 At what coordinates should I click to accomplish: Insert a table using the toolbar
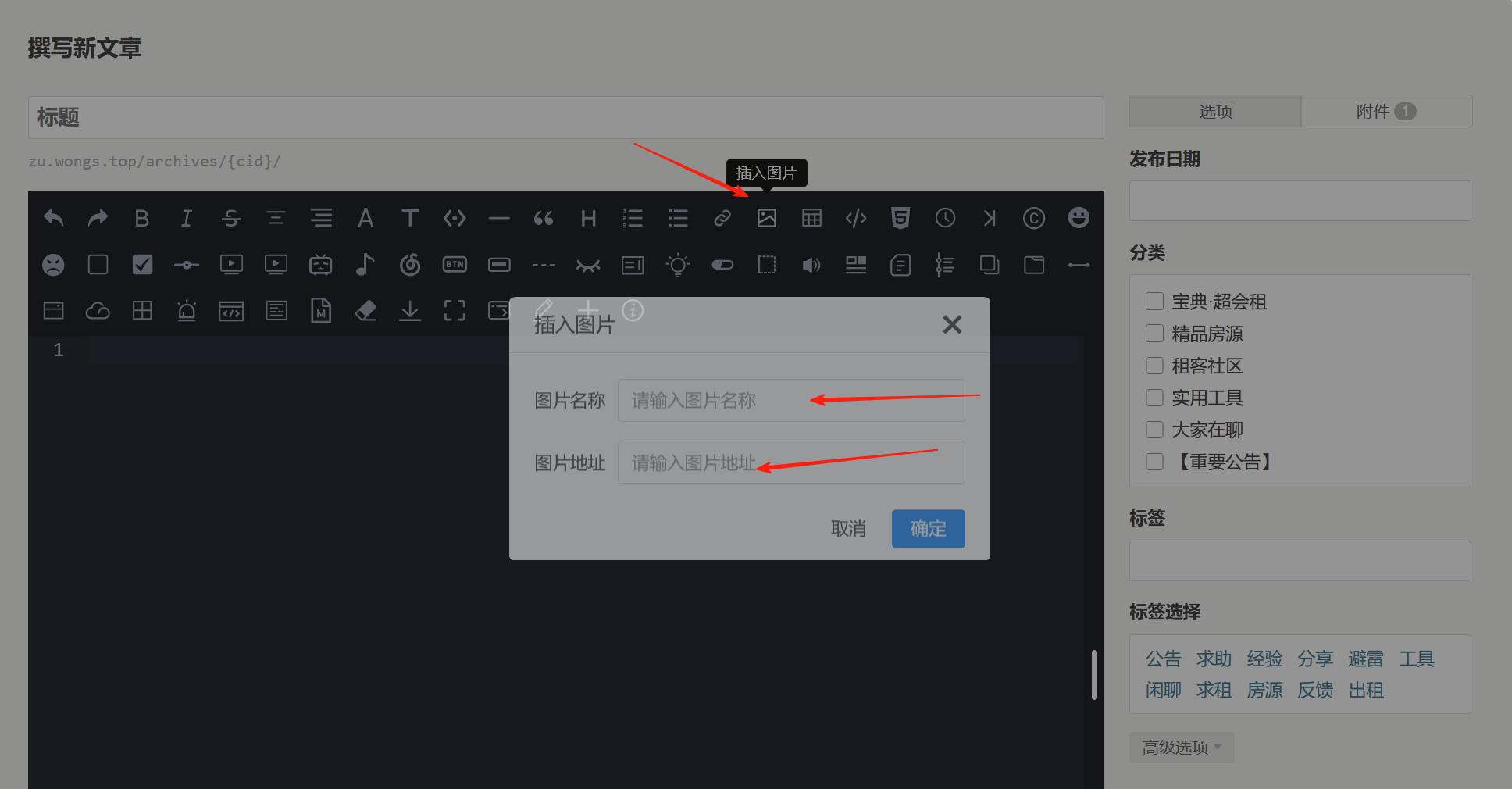[811, 218]
